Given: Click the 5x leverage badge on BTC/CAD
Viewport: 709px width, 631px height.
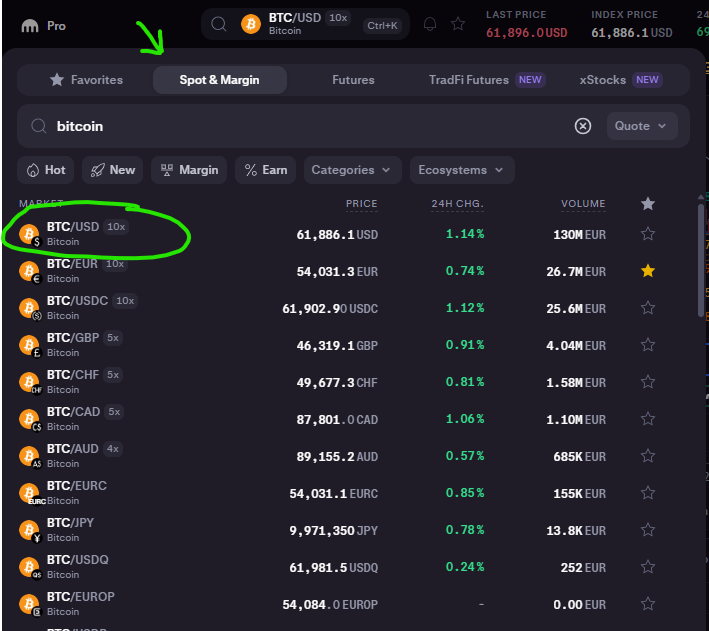Looking at the screenshot, I should point(114,412).
